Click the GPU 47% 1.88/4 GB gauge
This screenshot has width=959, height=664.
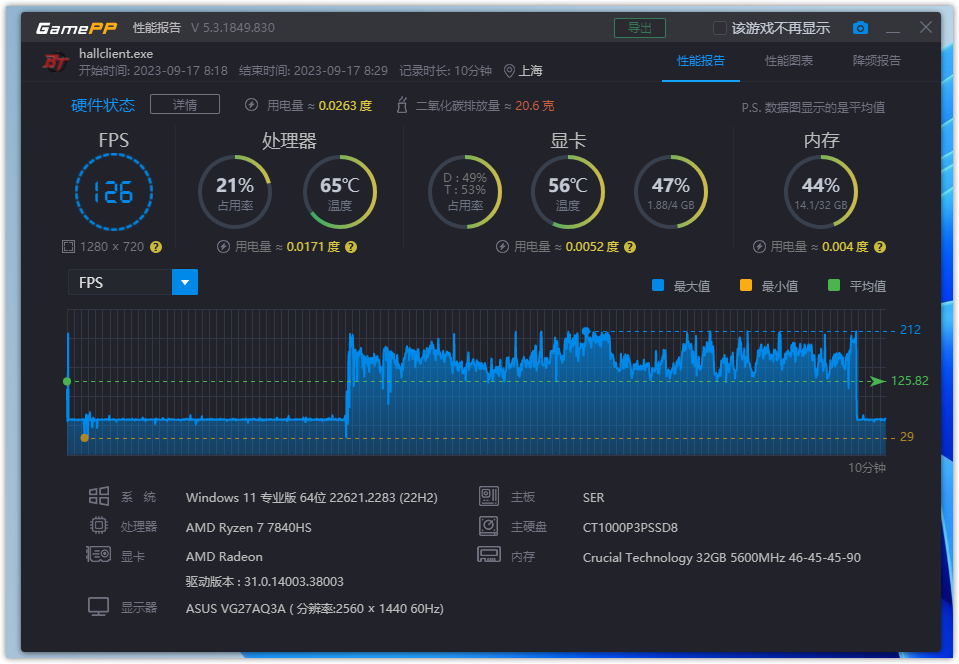[x=671, y=192]
